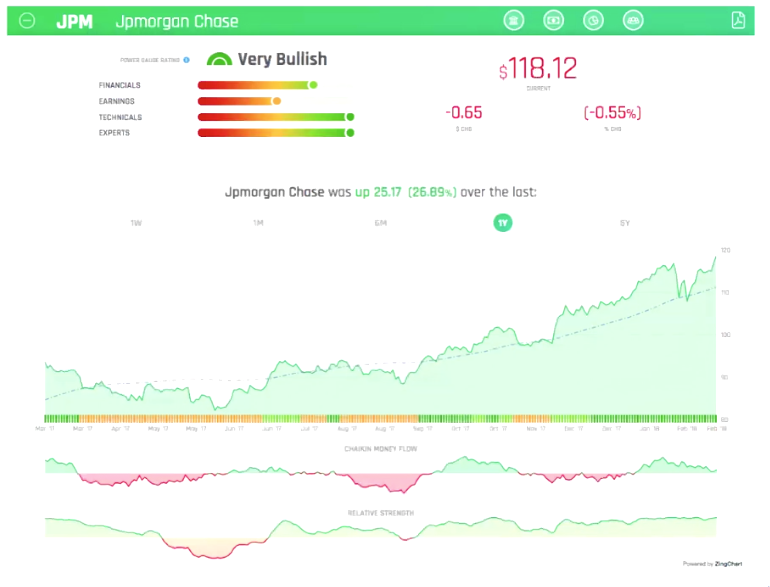770x587 pixels.
Task: Select the 1W time range
Action: click(136, 223)
